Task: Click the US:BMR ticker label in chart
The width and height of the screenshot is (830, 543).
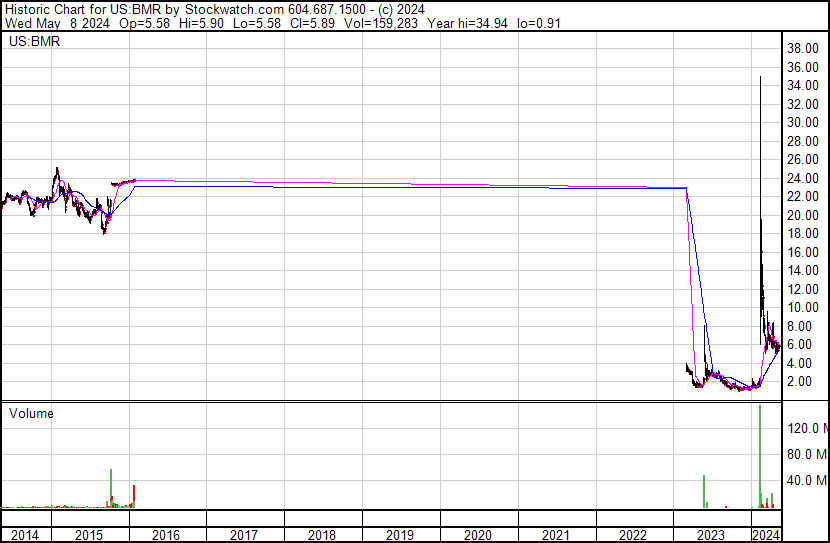Action: coord(35,43)
